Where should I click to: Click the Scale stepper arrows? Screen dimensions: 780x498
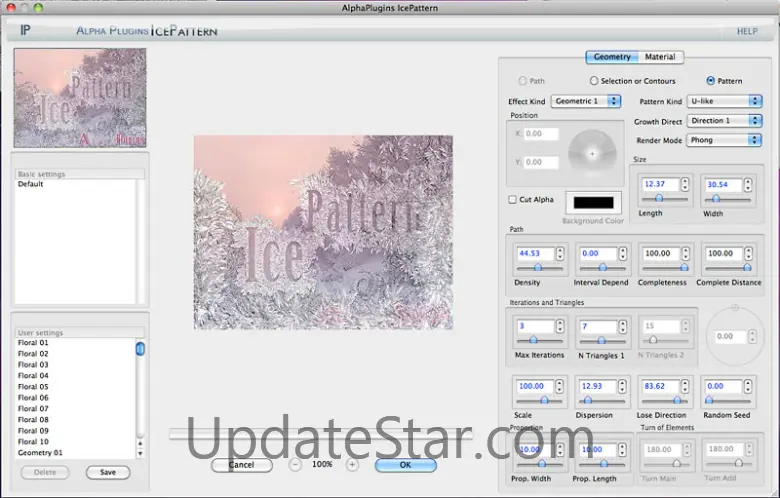click(x=560, y=387)
